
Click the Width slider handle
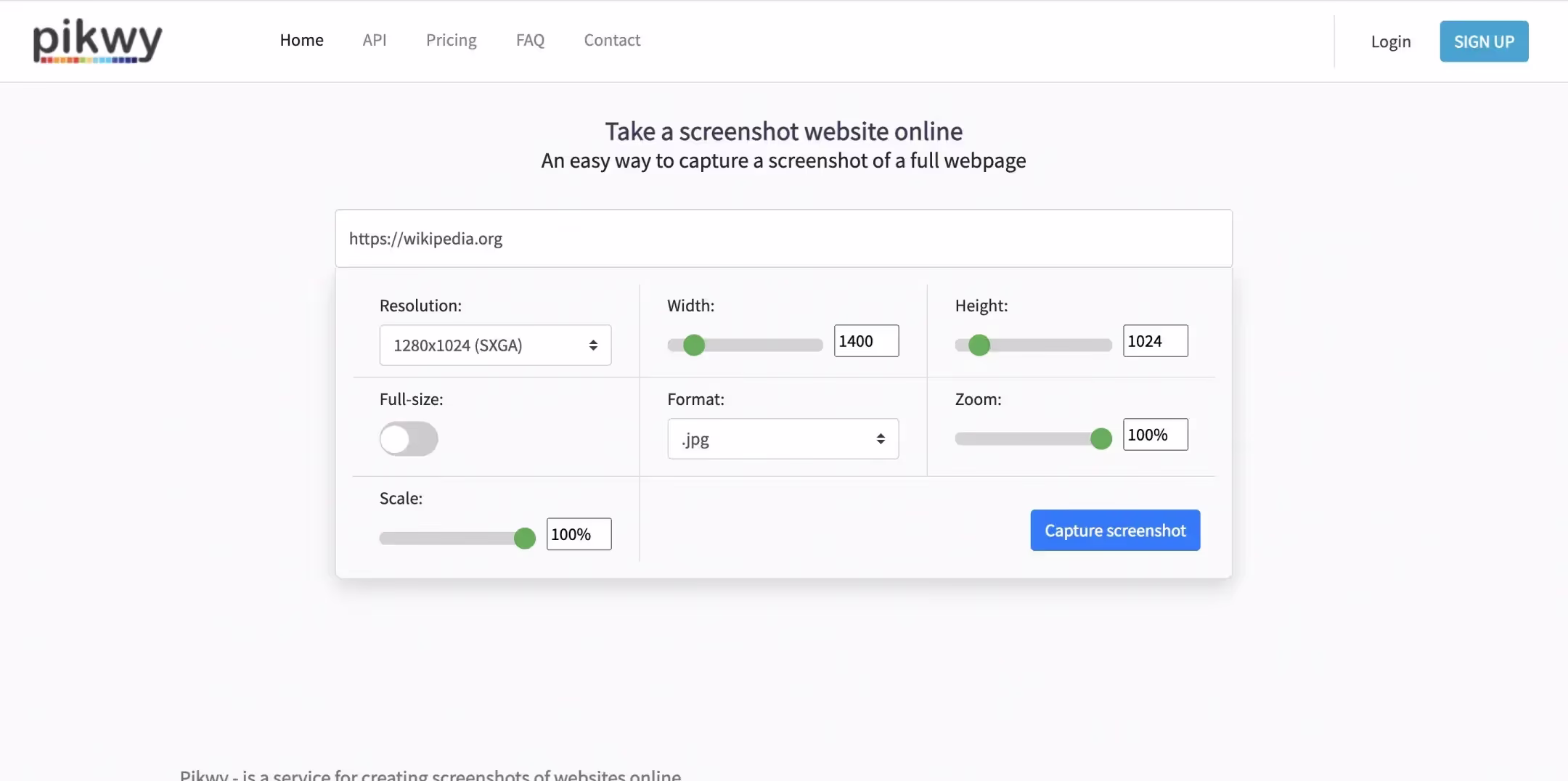pos(694,345)
